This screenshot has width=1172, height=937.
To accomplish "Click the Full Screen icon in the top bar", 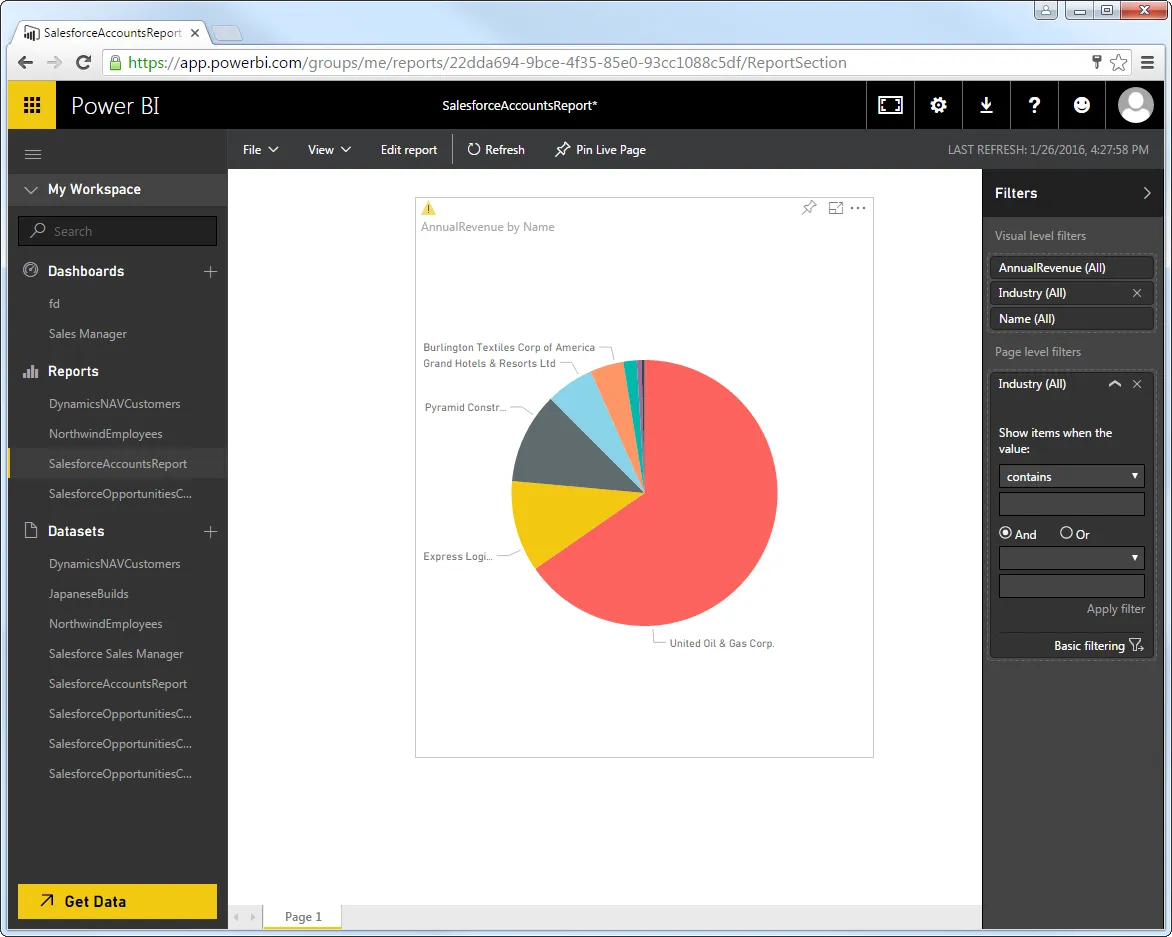I will pyautogui.click(x=890, y=104).
